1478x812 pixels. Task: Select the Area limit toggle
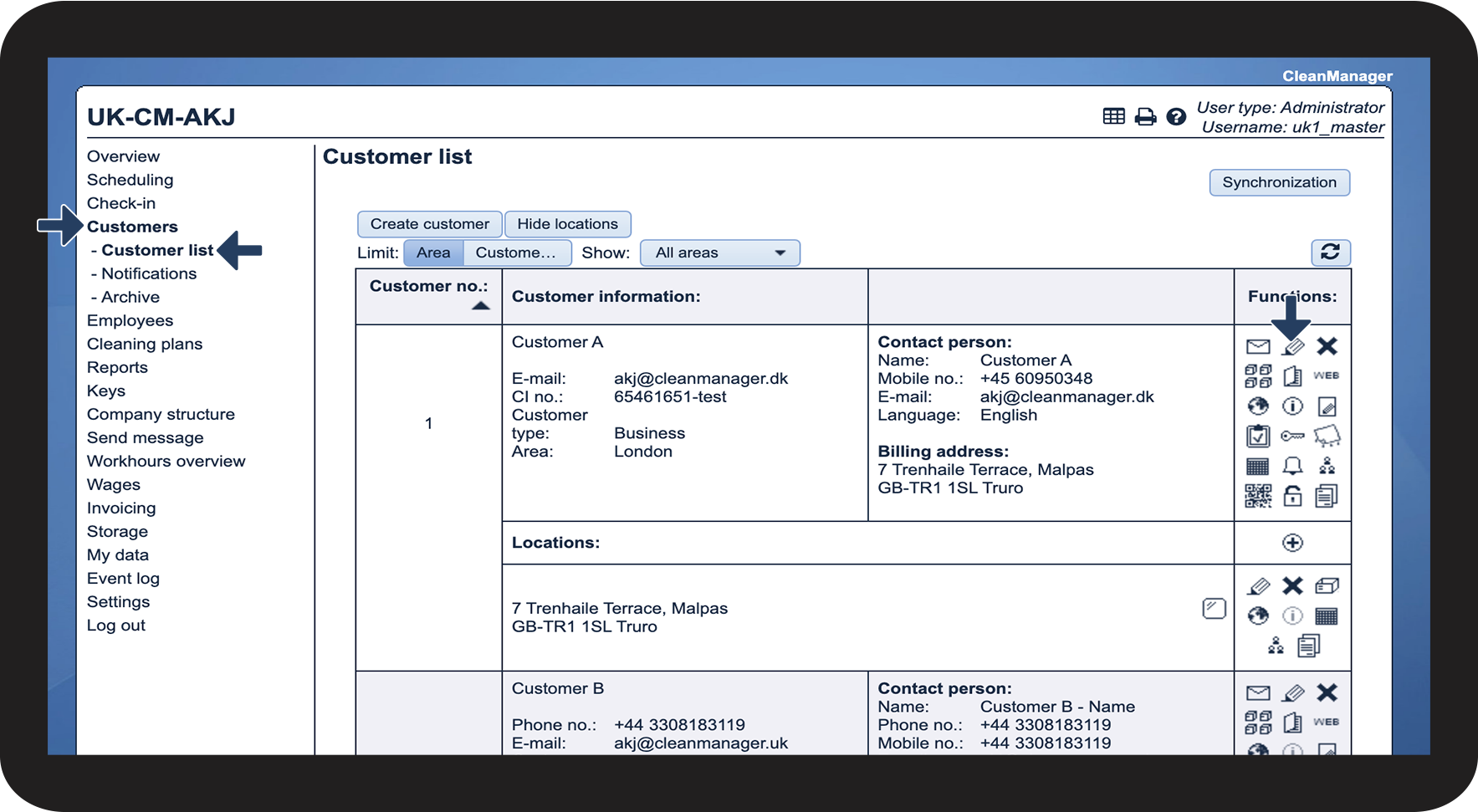point(433,253)
